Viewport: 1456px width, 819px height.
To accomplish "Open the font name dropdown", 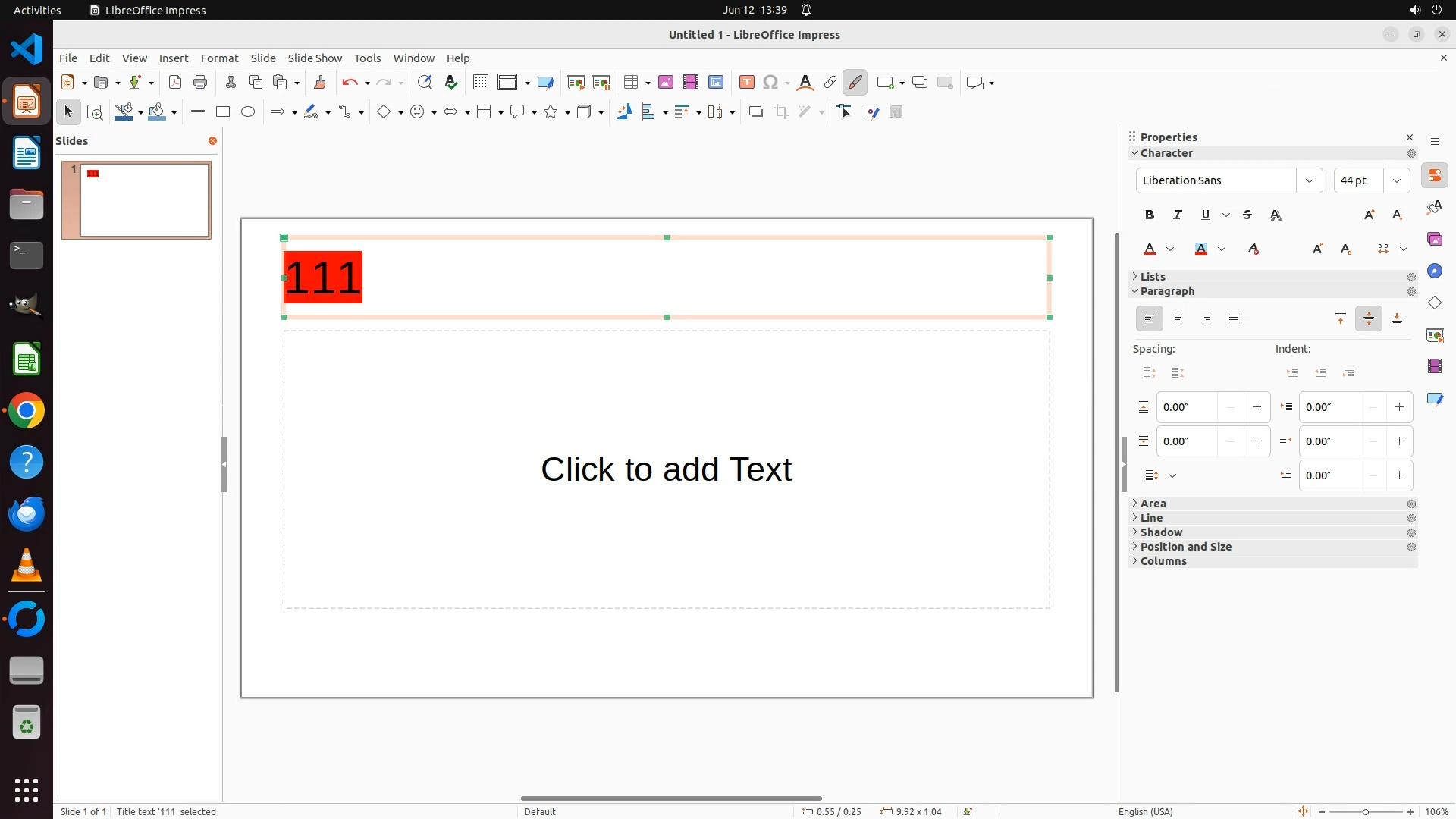I will (x=1310, y=180).
